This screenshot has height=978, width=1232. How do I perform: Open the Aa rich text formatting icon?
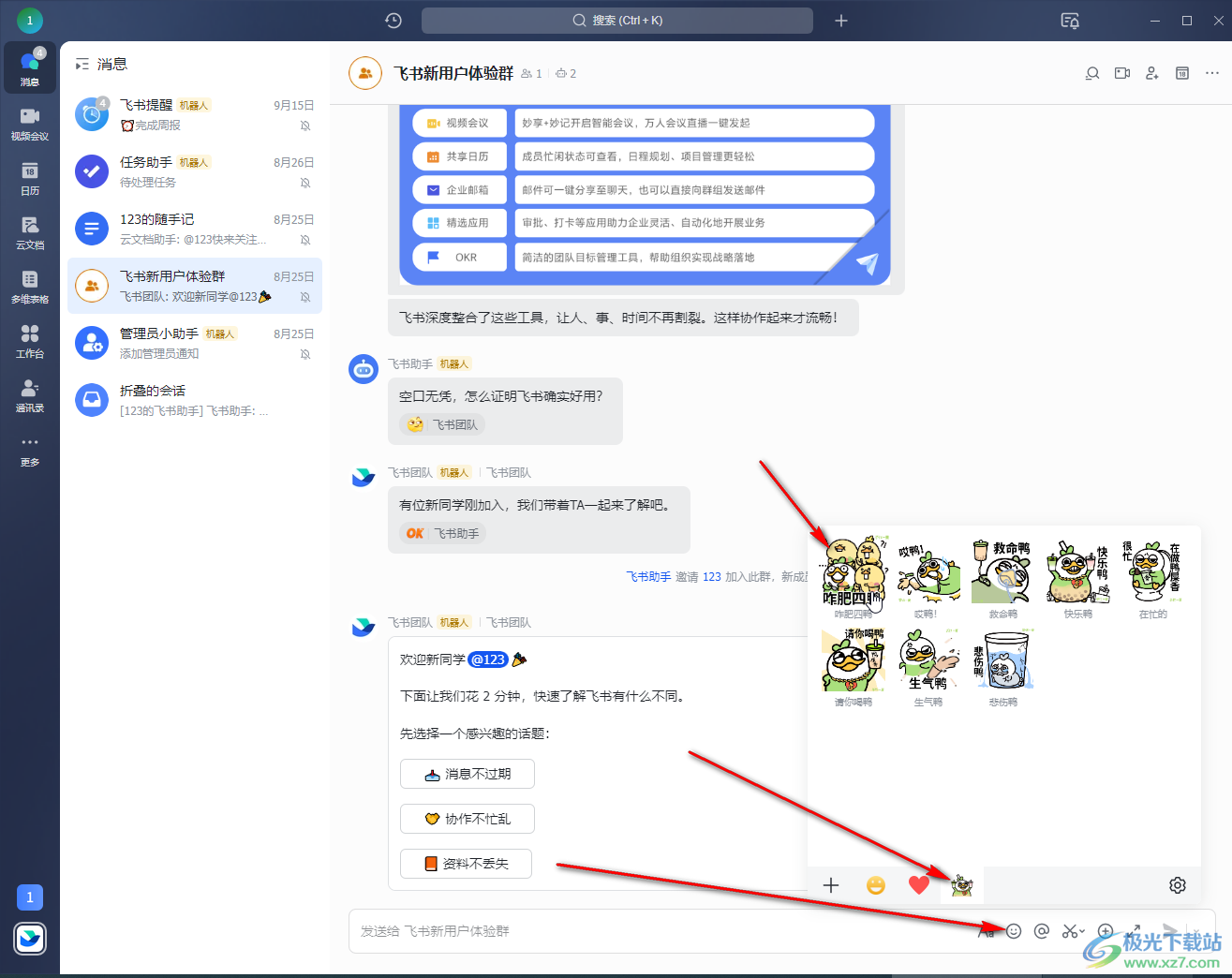click(x=987, y=931)
